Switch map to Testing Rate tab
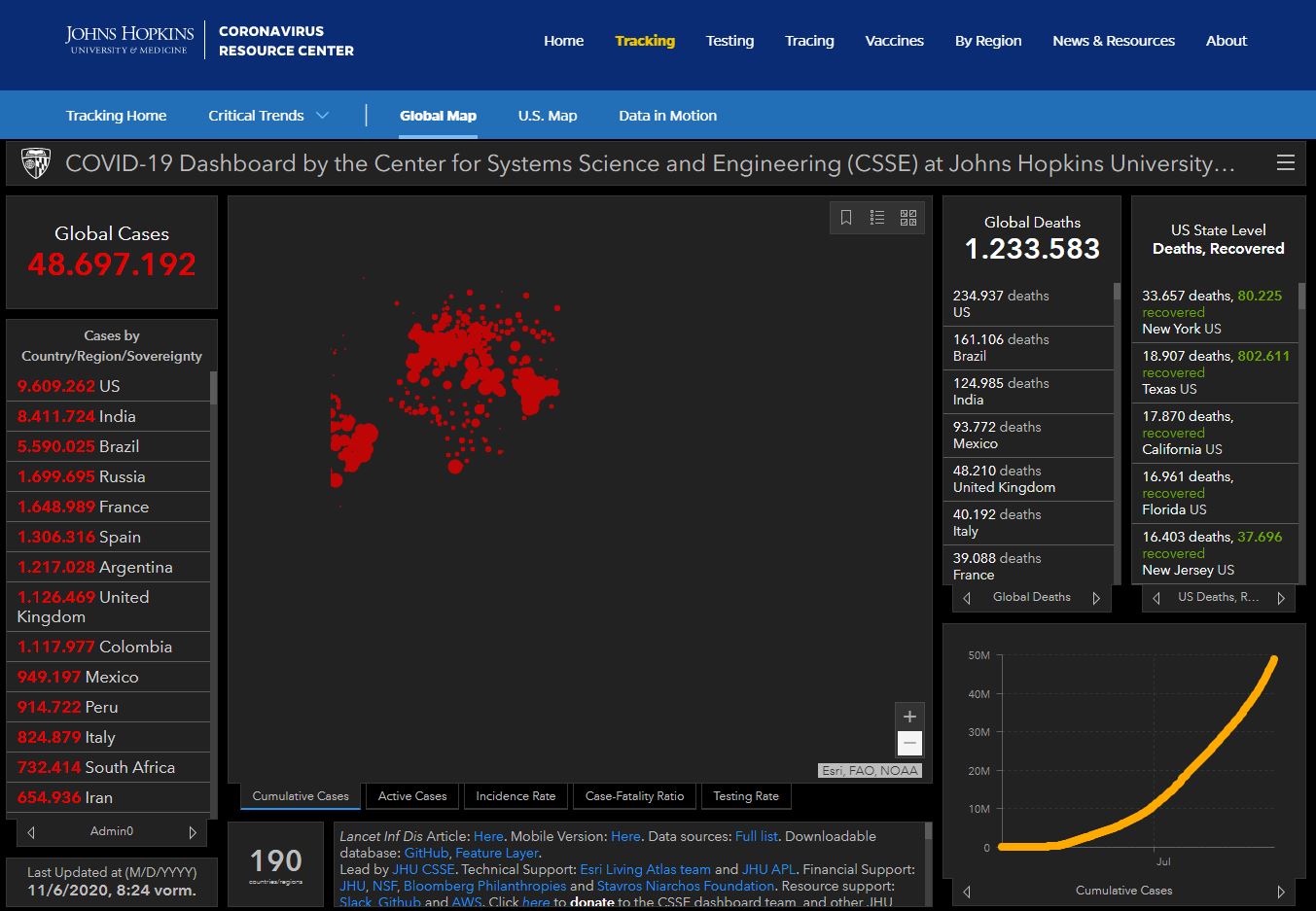The width and height of the screenshot is (1316, 911). click(x=746, y=796)
